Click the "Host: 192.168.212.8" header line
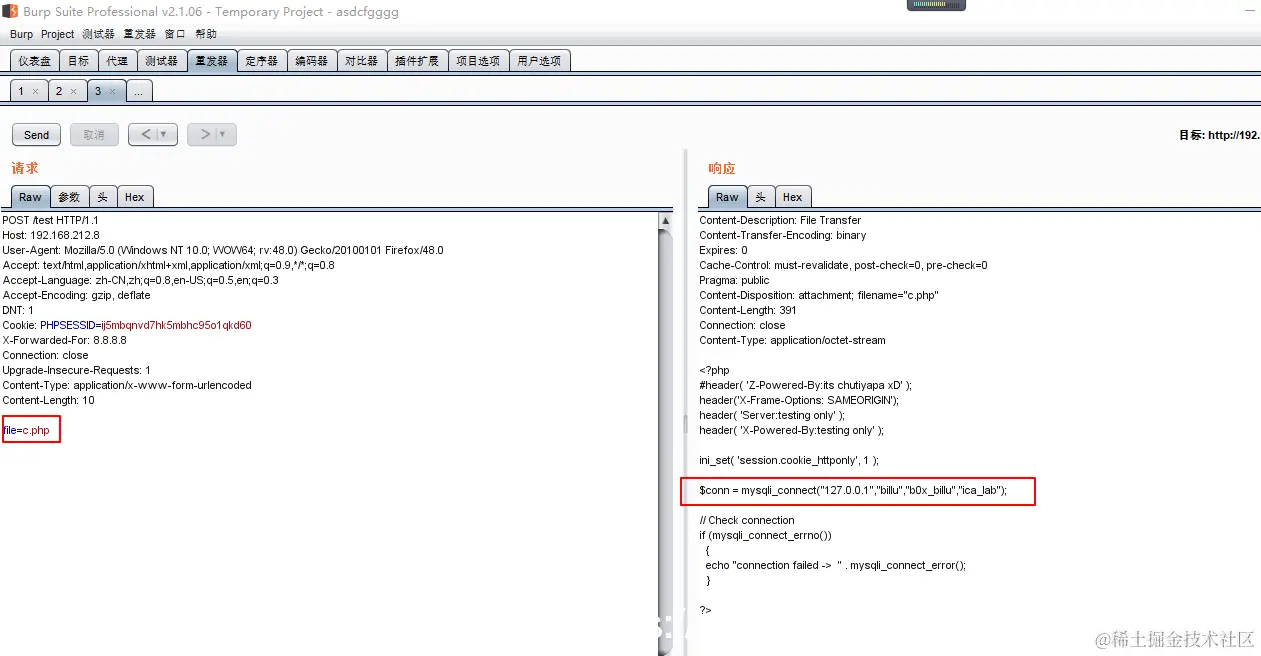Image resolution: width=1261 pixels, height=656 pixels. click(51, 235)
